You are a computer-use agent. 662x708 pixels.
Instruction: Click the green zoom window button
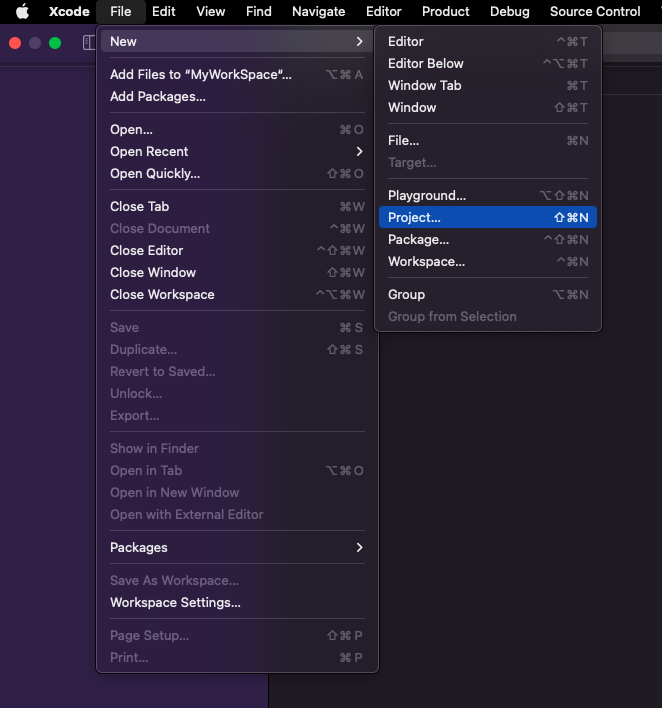tap(55, 43)
